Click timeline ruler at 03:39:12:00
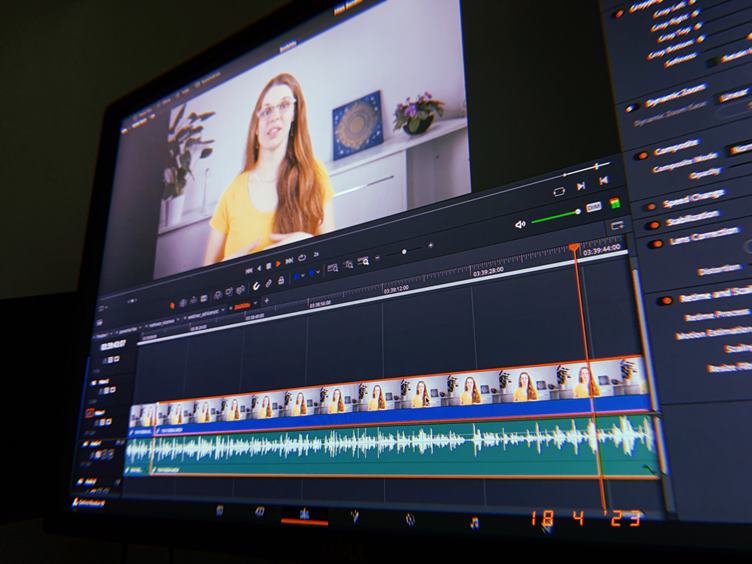The image size is (752, 564). coord(396,288)
